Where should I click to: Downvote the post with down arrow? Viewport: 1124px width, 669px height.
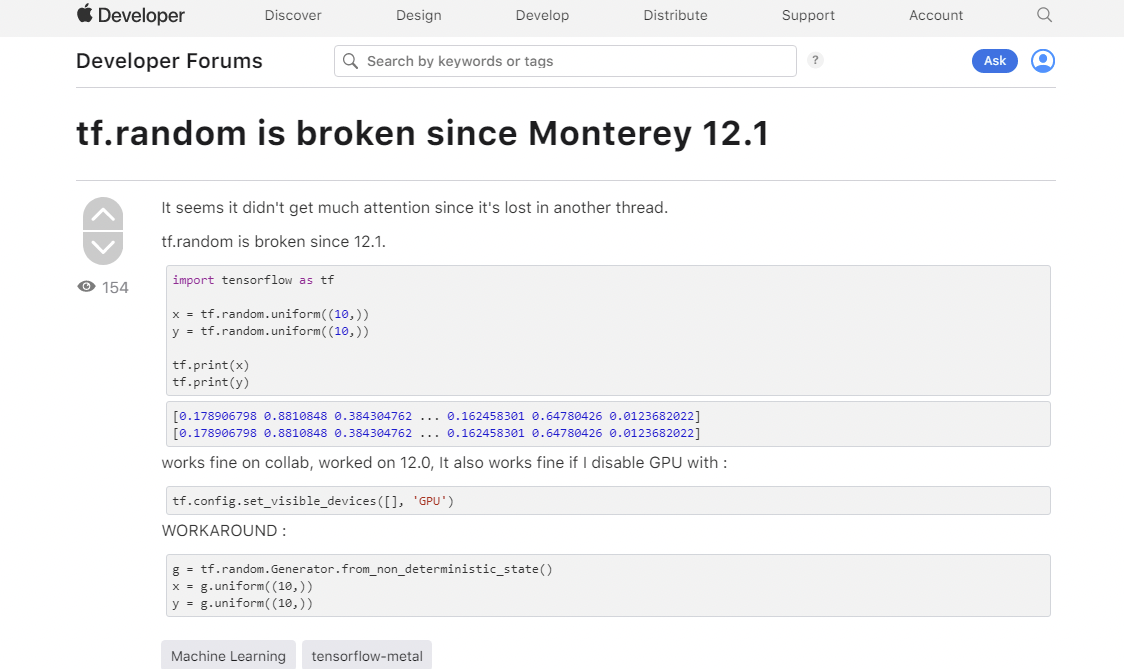pyautogui.click(x=103, y=247)
